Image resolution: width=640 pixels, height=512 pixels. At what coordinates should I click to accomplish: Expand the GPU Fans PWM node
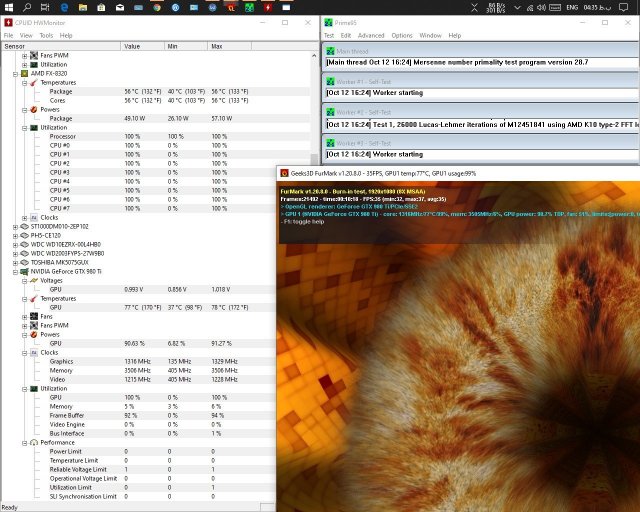click(x=24, y=325)
